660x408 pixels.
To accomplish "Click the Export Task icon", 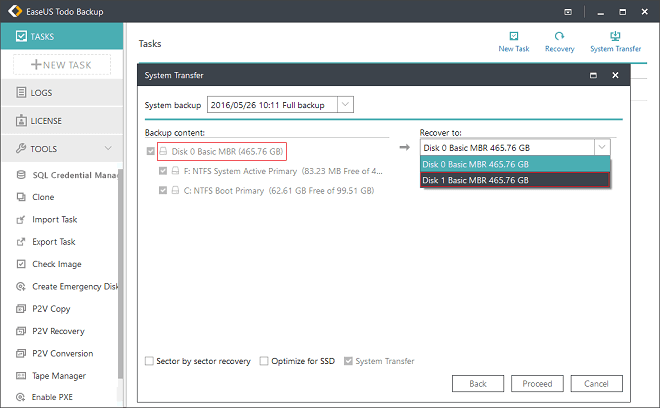I will click(x=21, y=242).
